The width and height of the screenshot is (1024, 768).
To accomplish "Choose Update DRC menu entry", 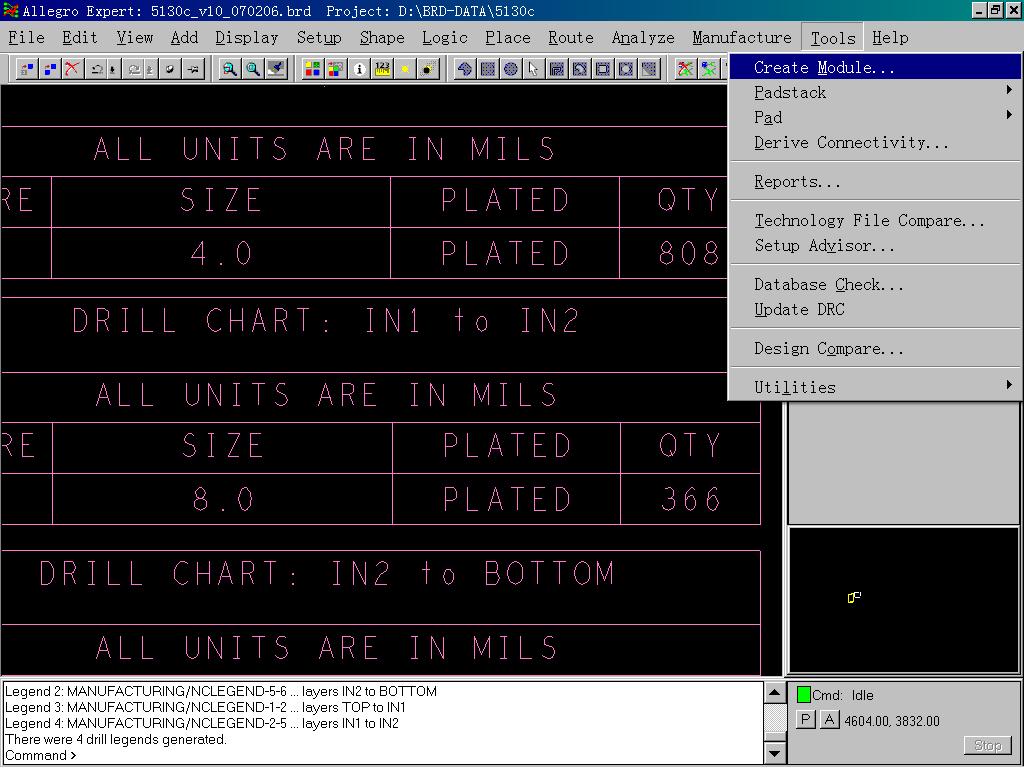I will [x=799, y=309].
